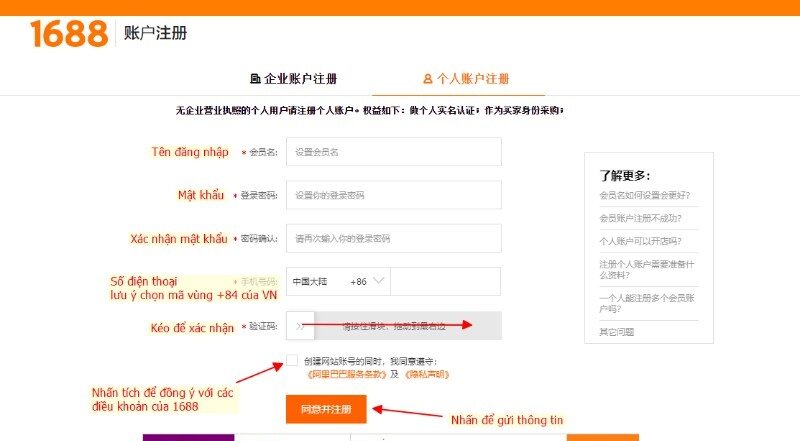Click the 密码确认 confirm password field

[x=393, y=239]
